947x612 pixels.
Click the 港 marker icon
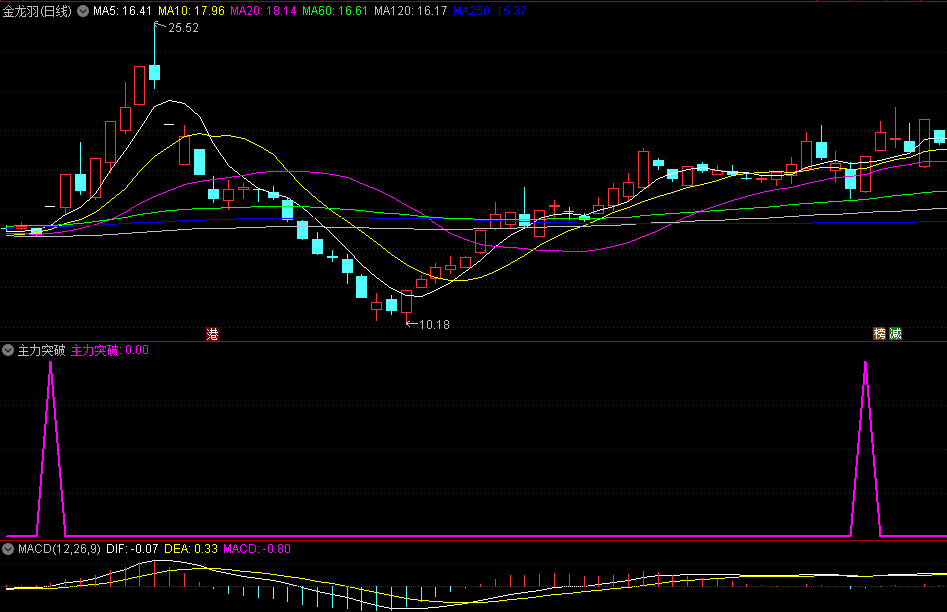212,333
